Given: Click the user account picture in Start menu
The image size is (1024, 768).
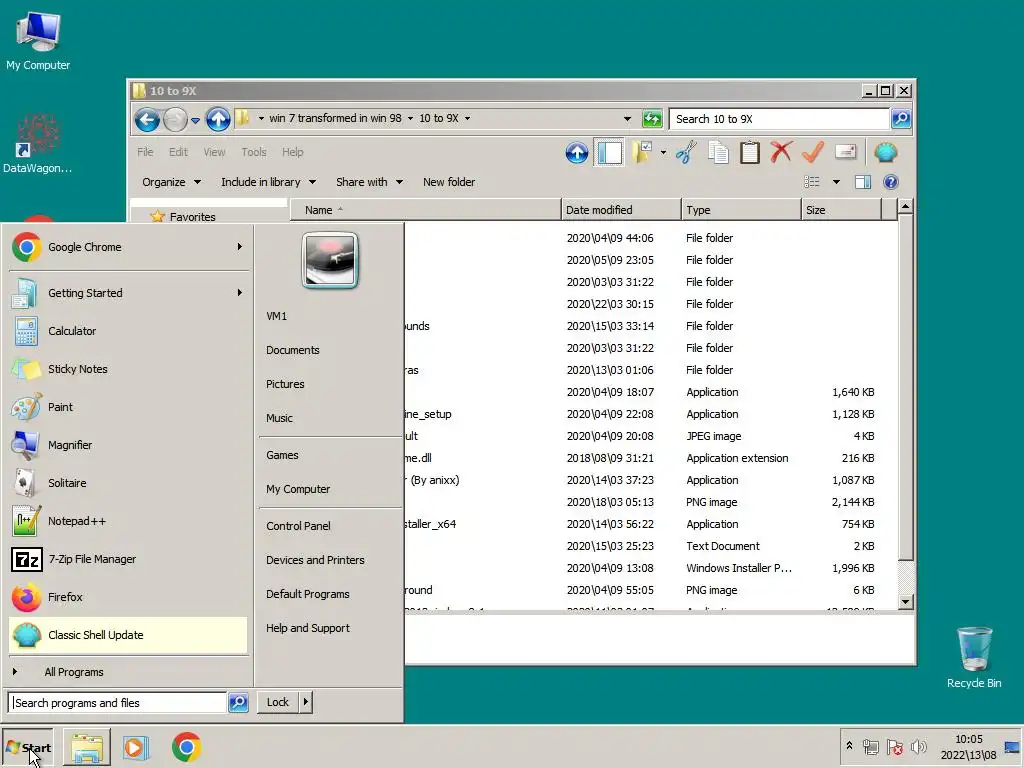Looking at the screenshot, I should click(x=330, y=260).
